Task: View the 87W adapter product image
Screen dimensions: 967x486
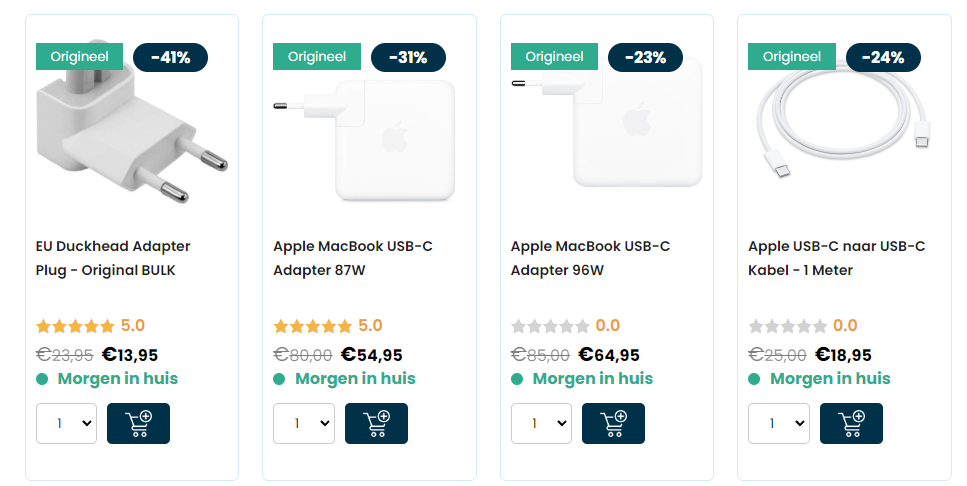Action: pos(365,140)
